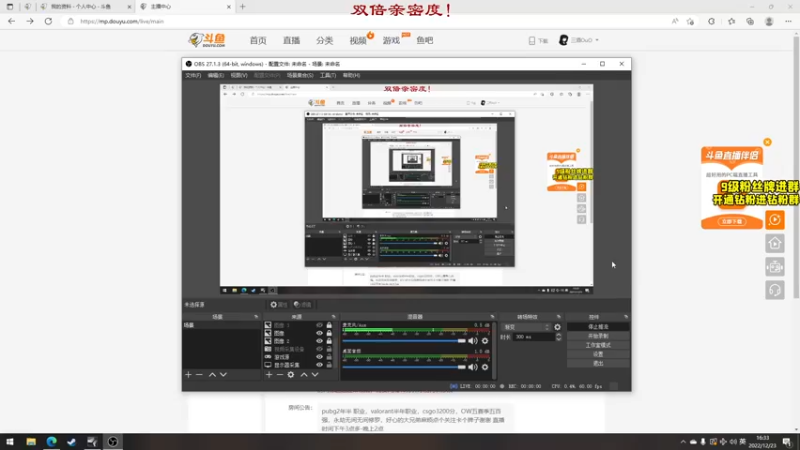Go to 直播 in Douyu navigation
This screenshot has height=450, width=800.
(x=291, y=40)
